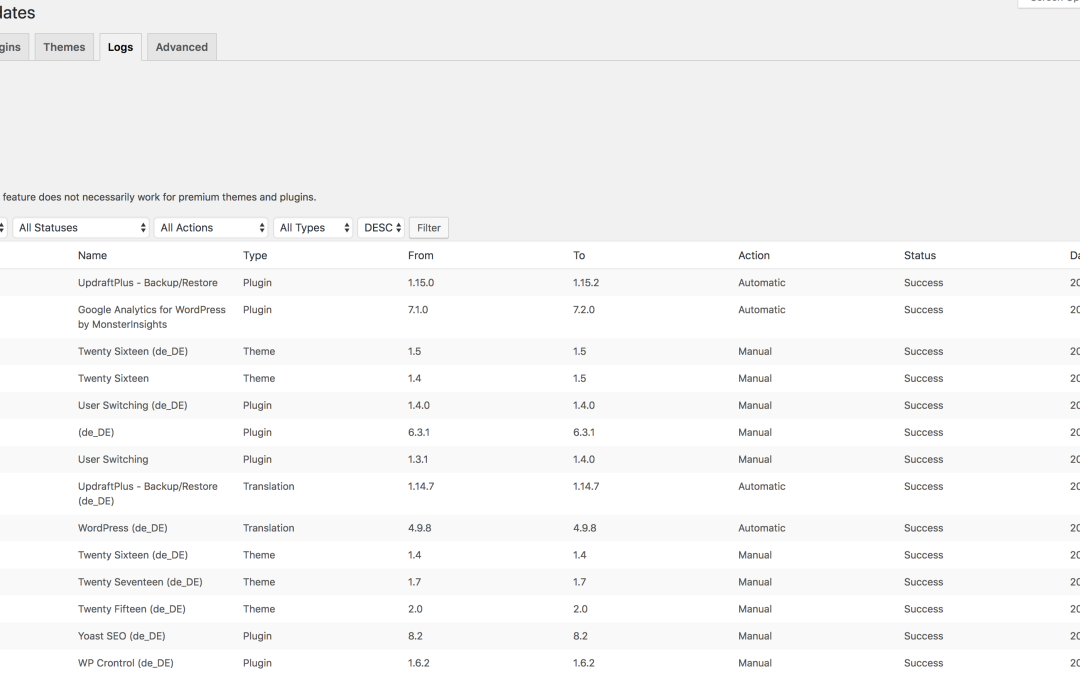Click the Filter button
1080x675 pixels.
click(428, 228)
